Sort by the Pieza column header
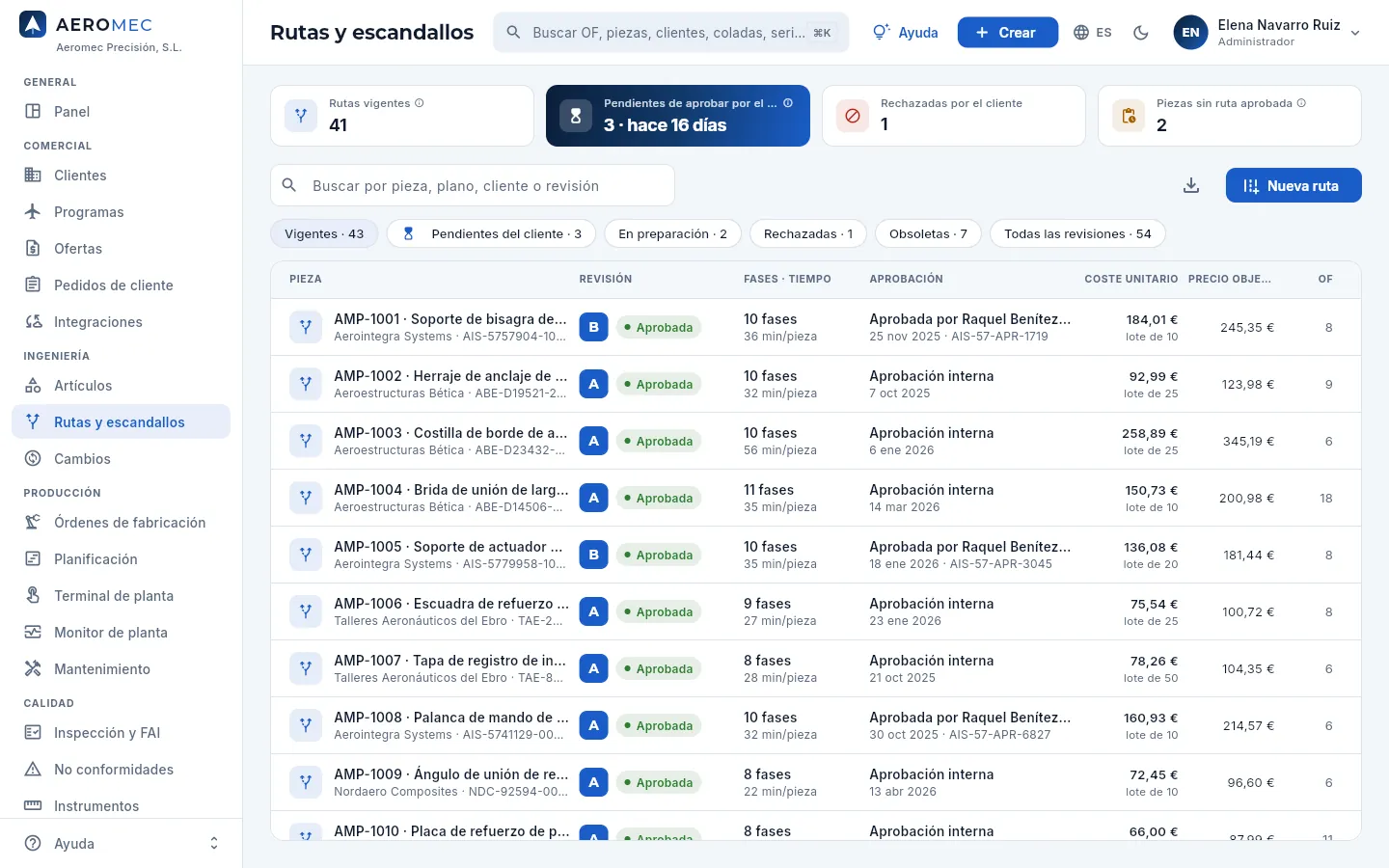The height and width of the screenshot is (868, 1389). (306, 279)
